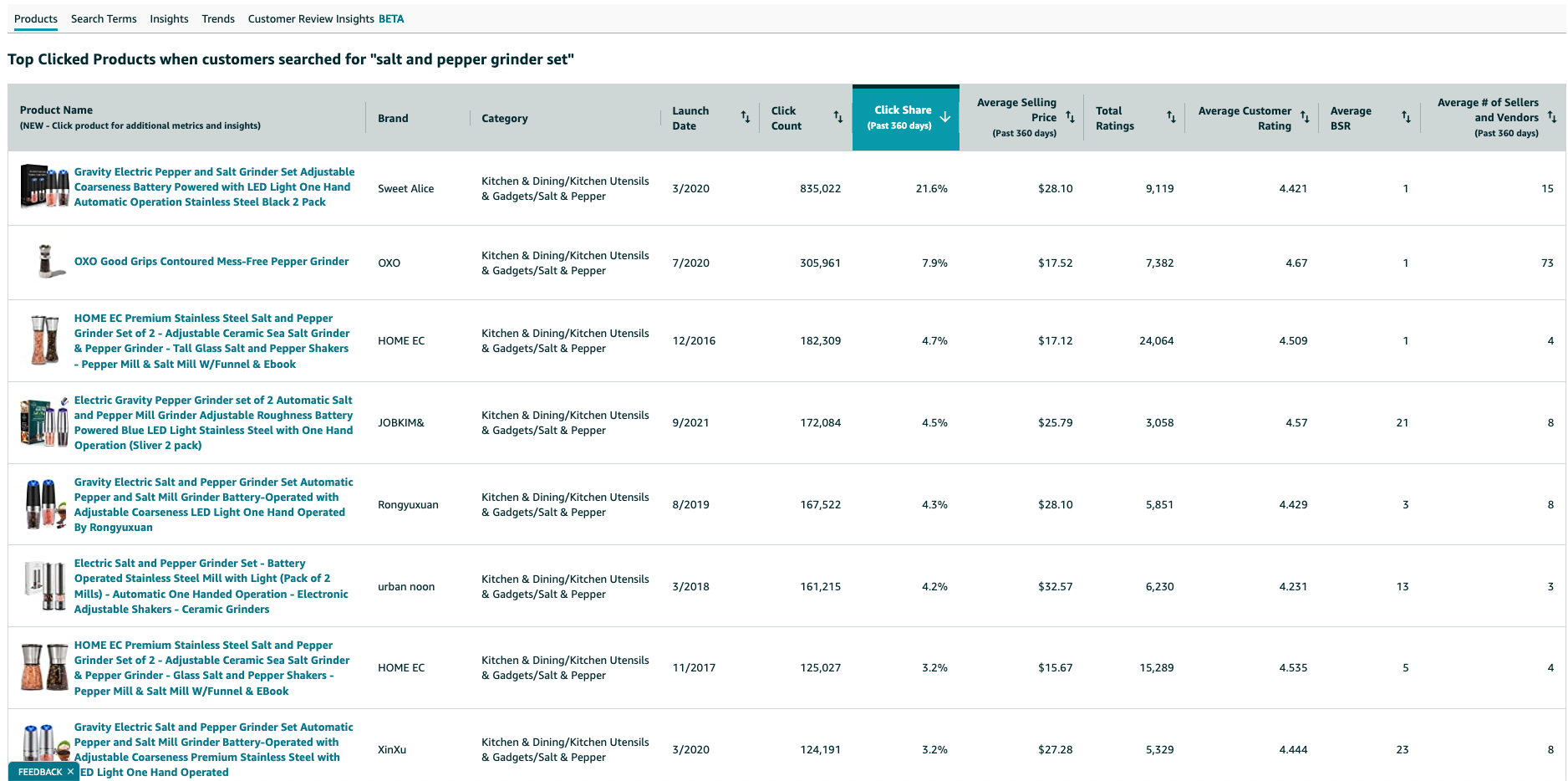Select Launch Date column header text
1568x781 pixels.
[x=690, y=118]
